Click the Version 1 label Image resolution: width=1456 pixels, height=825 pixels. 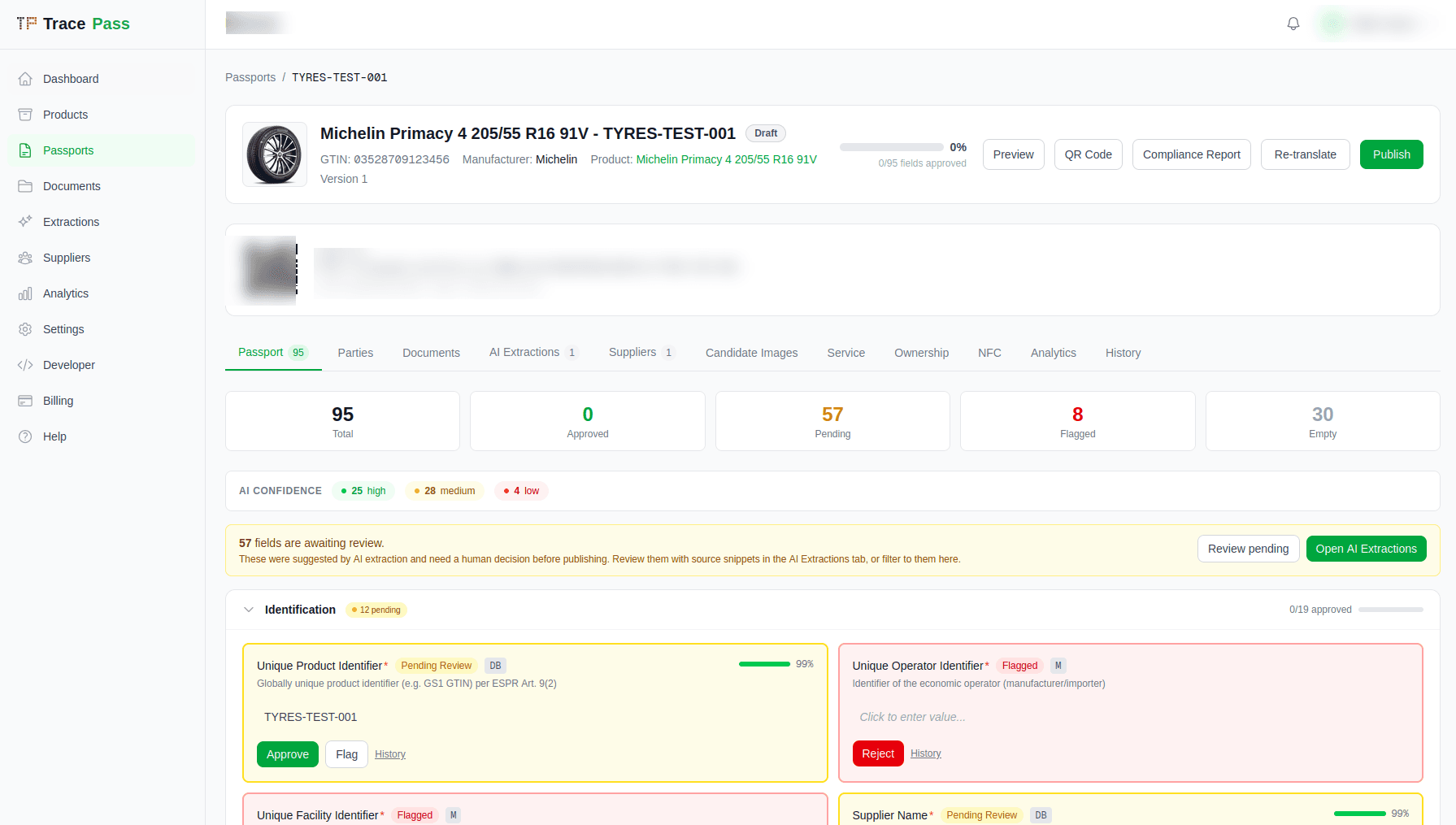[344, 179]
